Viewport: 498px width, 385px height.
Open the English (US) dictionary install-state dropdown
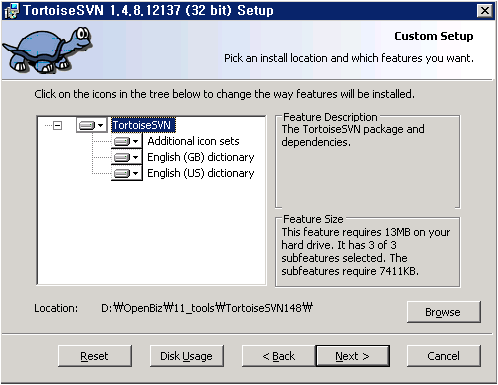(127, 173)
